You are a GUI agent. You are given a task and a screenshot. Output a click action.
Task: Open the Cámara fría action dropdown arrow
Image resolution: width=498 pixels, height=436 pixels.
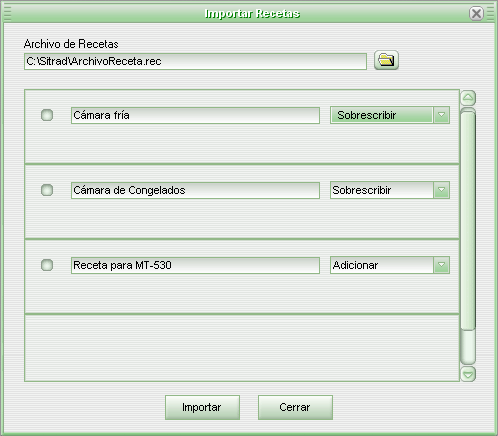[441, 115]
